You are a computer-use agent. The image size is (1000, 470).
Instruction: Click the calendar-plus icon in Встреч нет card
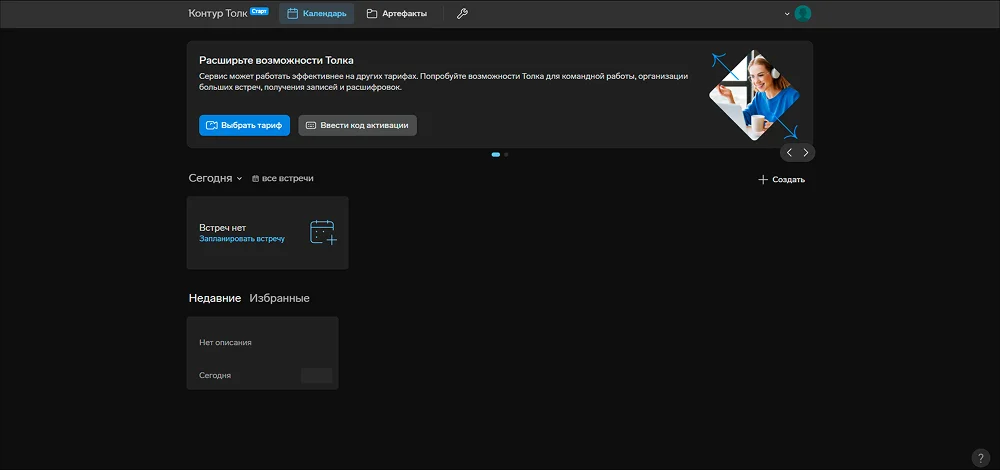pyautogui.click(x=323, y=232)
